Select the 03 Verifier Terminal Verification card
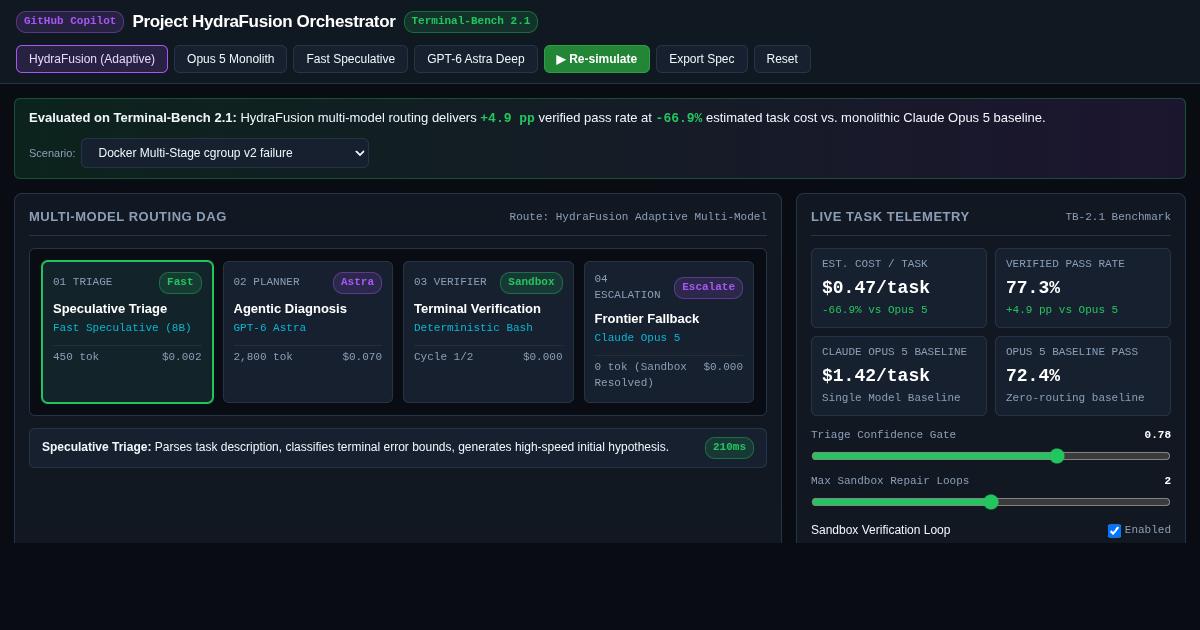The height and width of the screenshot is (630, 1200). 488,332
